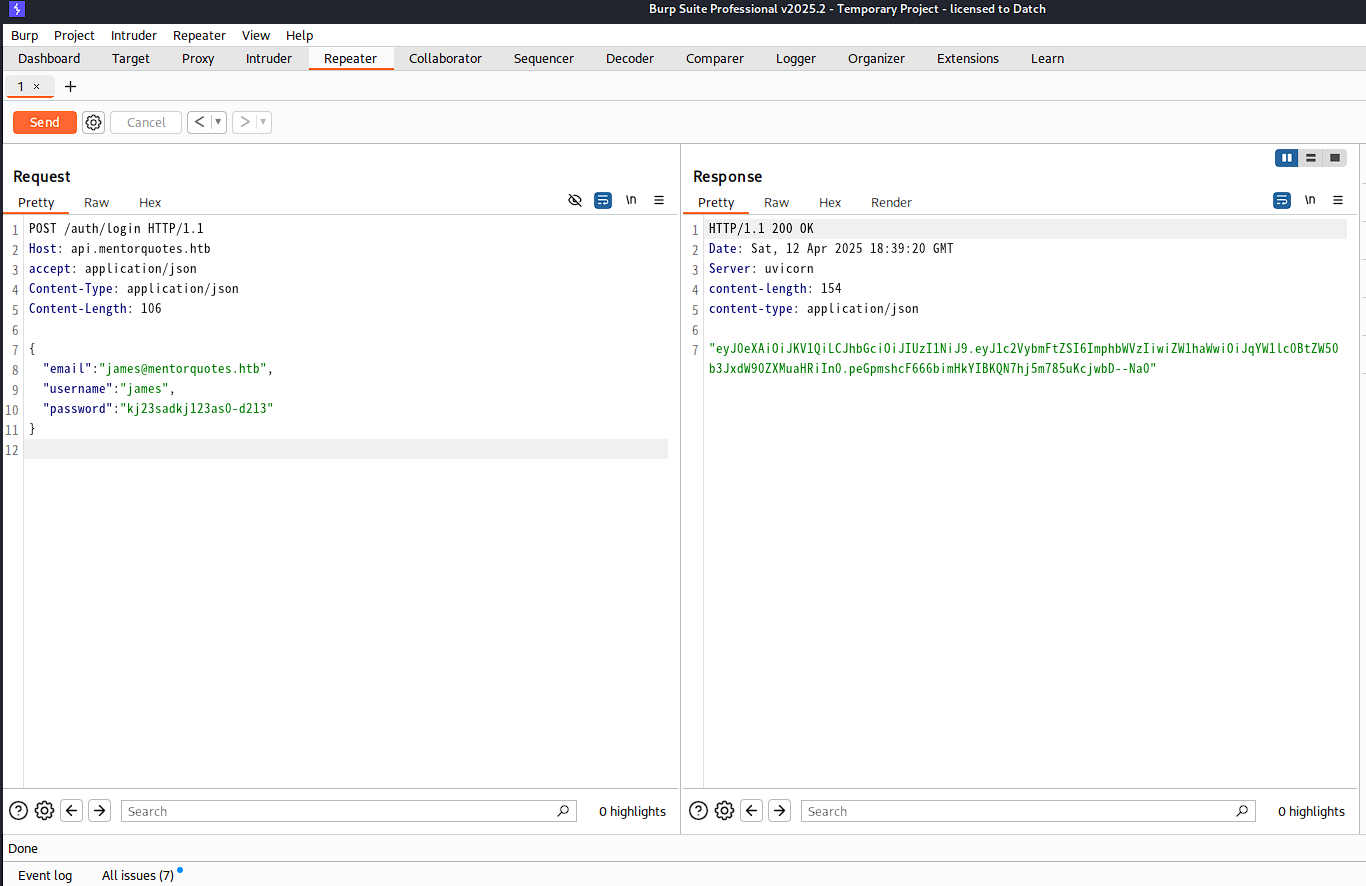
Task: Open the Project menu
Action: (74, 35)
